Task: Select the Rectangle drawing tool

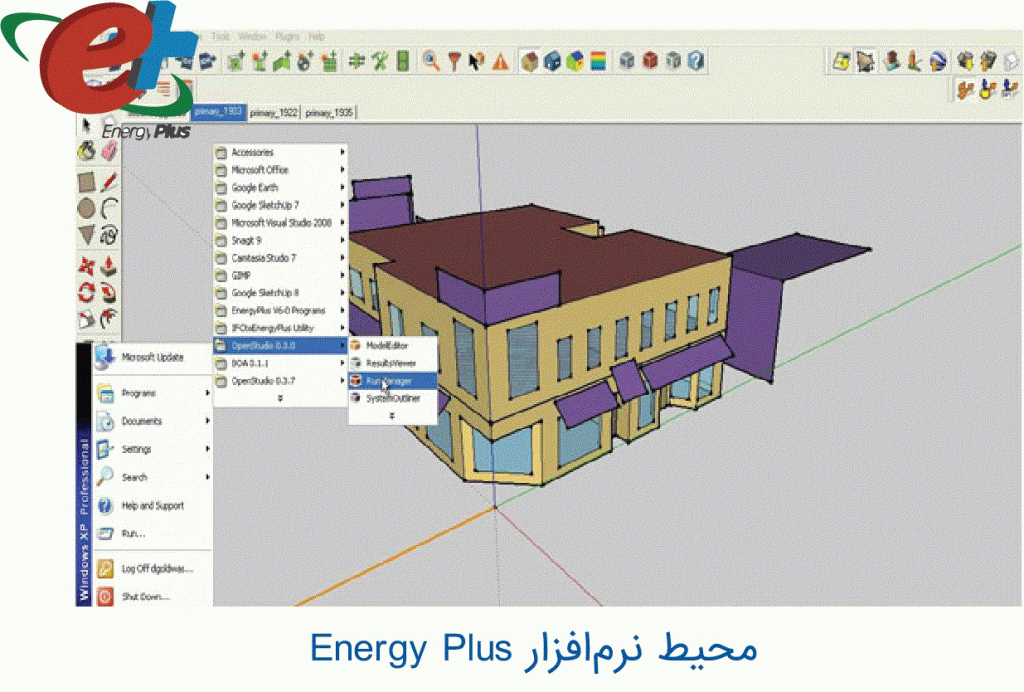Action: point(86,181)
